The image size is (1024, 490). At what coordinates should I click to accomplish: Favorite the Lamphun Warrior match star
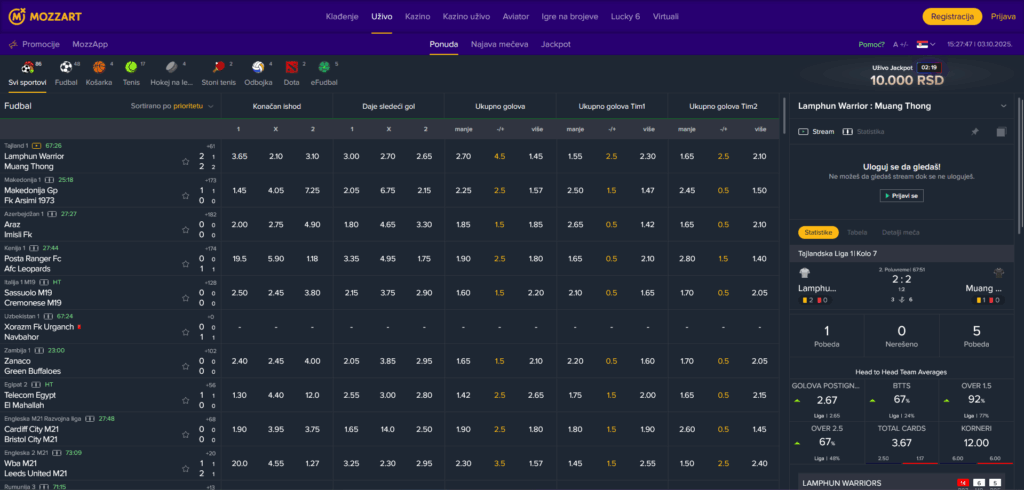[186, 161]
